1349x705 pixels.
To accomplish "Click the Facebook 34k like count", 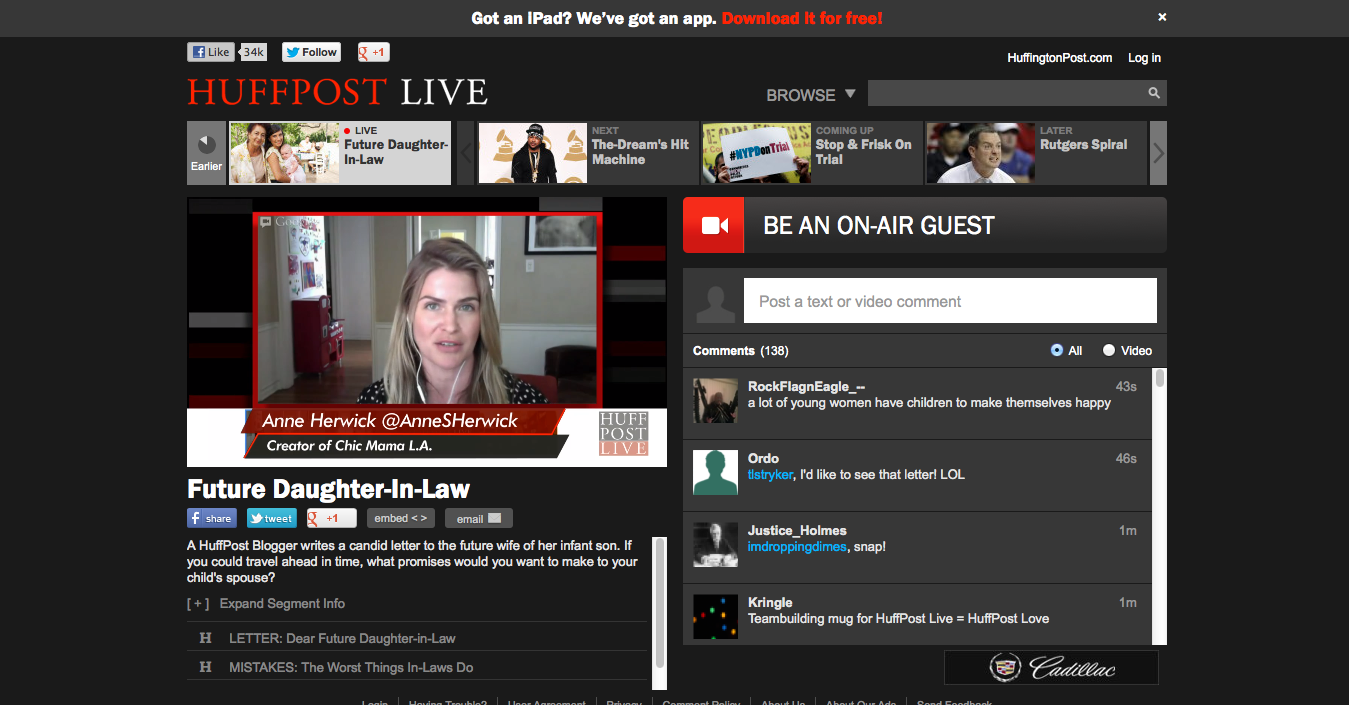I will tap(254, 53).
